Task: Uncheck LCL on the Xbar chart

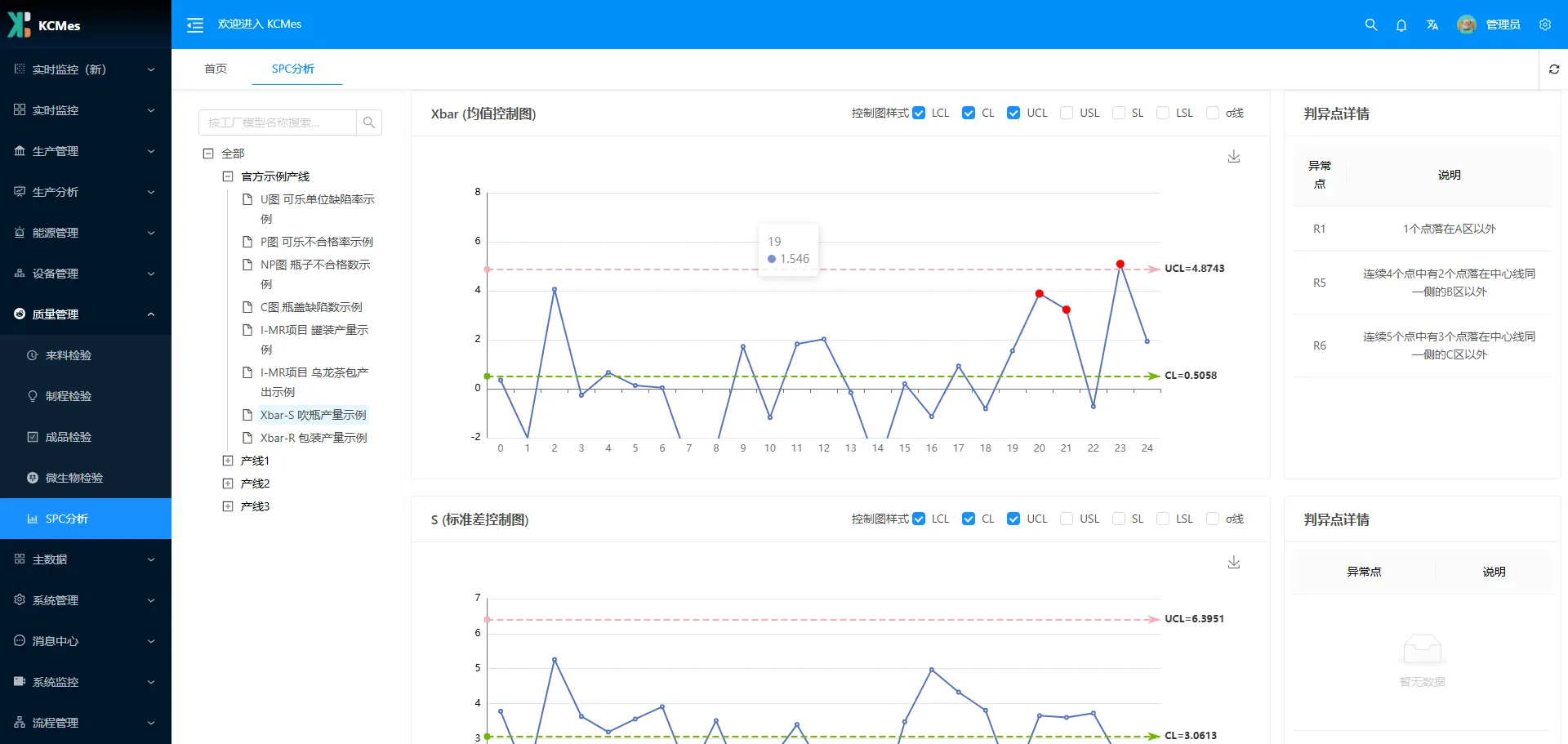Action: pos(920,114)
